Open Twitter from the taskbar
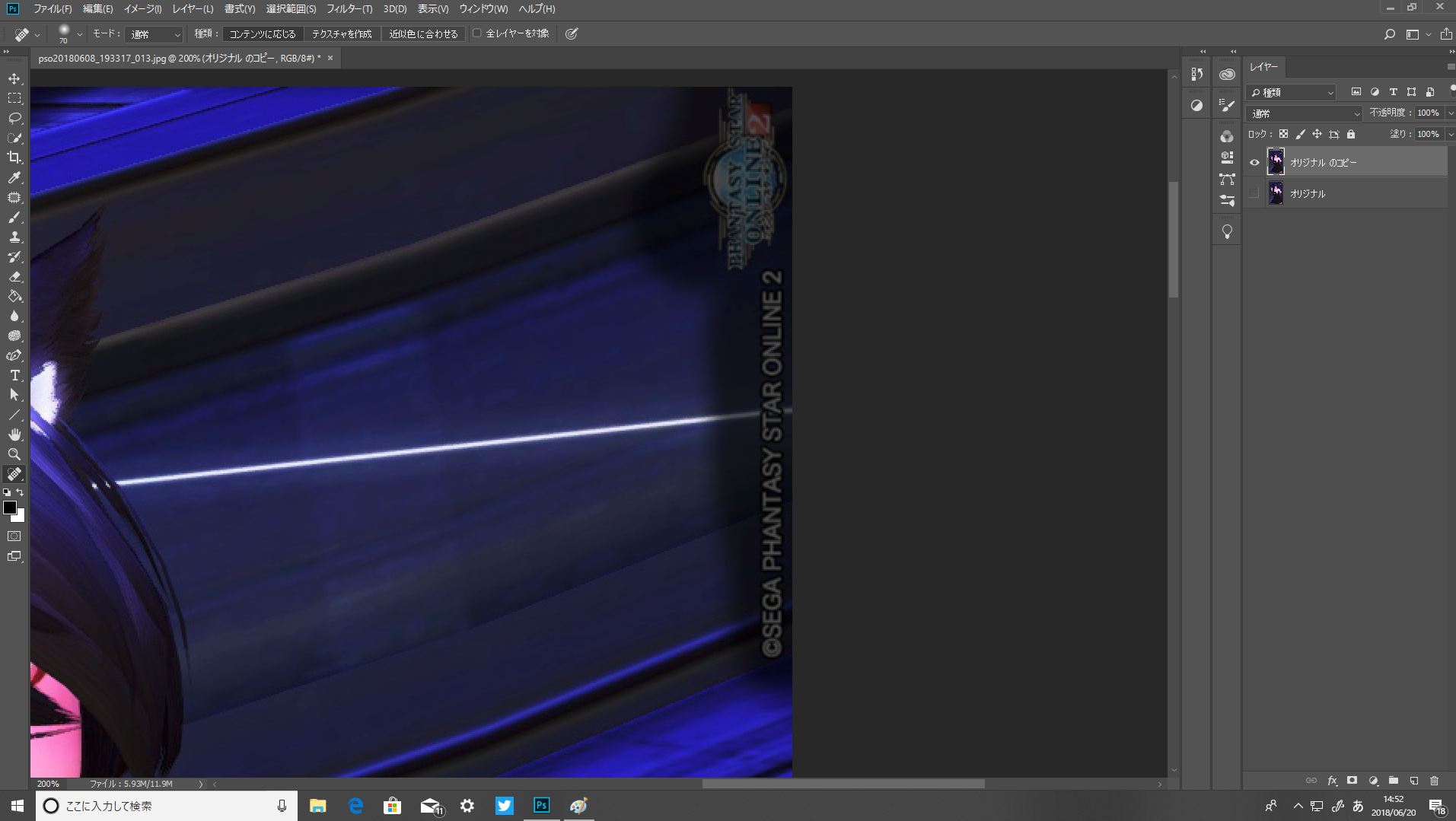Image resolution: width=1456 pixels, height=821 pixels. click(x=504, y=806)
